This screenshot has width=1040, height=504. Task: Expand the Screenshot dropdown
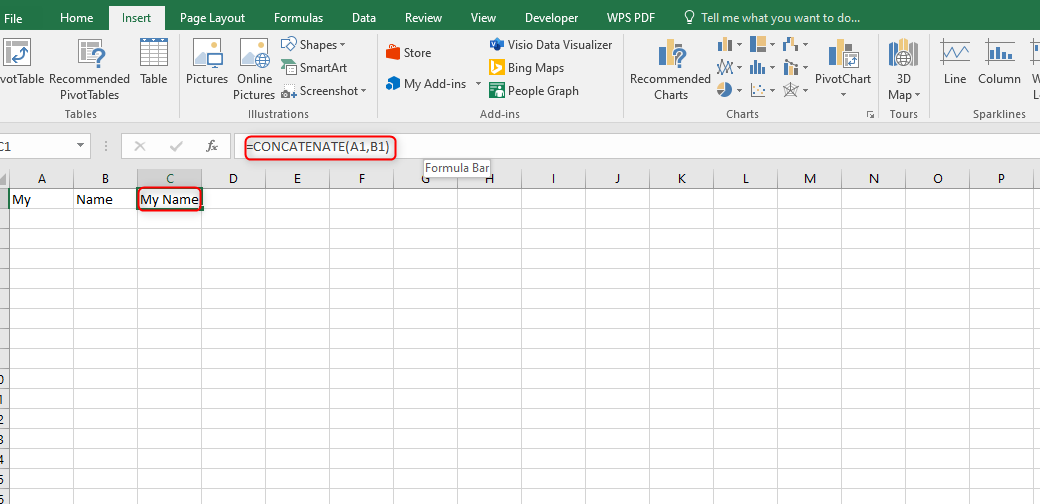363,91
